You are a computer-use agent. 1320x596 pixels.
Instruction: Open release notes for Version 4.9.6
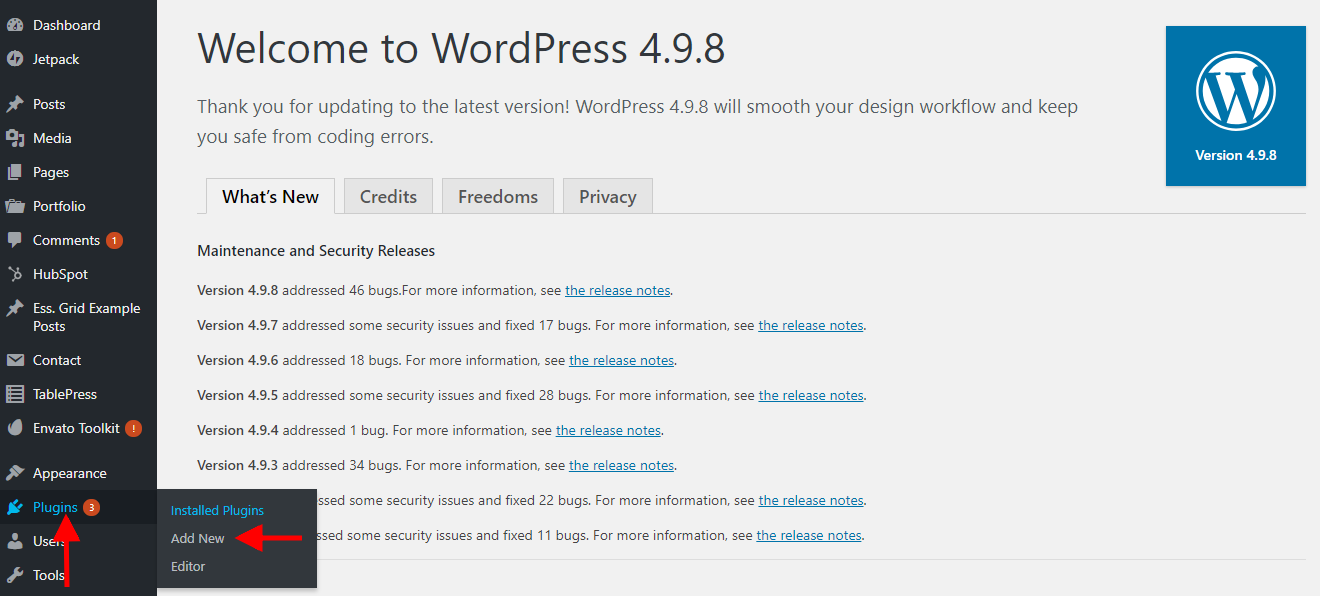coord(622,360)
